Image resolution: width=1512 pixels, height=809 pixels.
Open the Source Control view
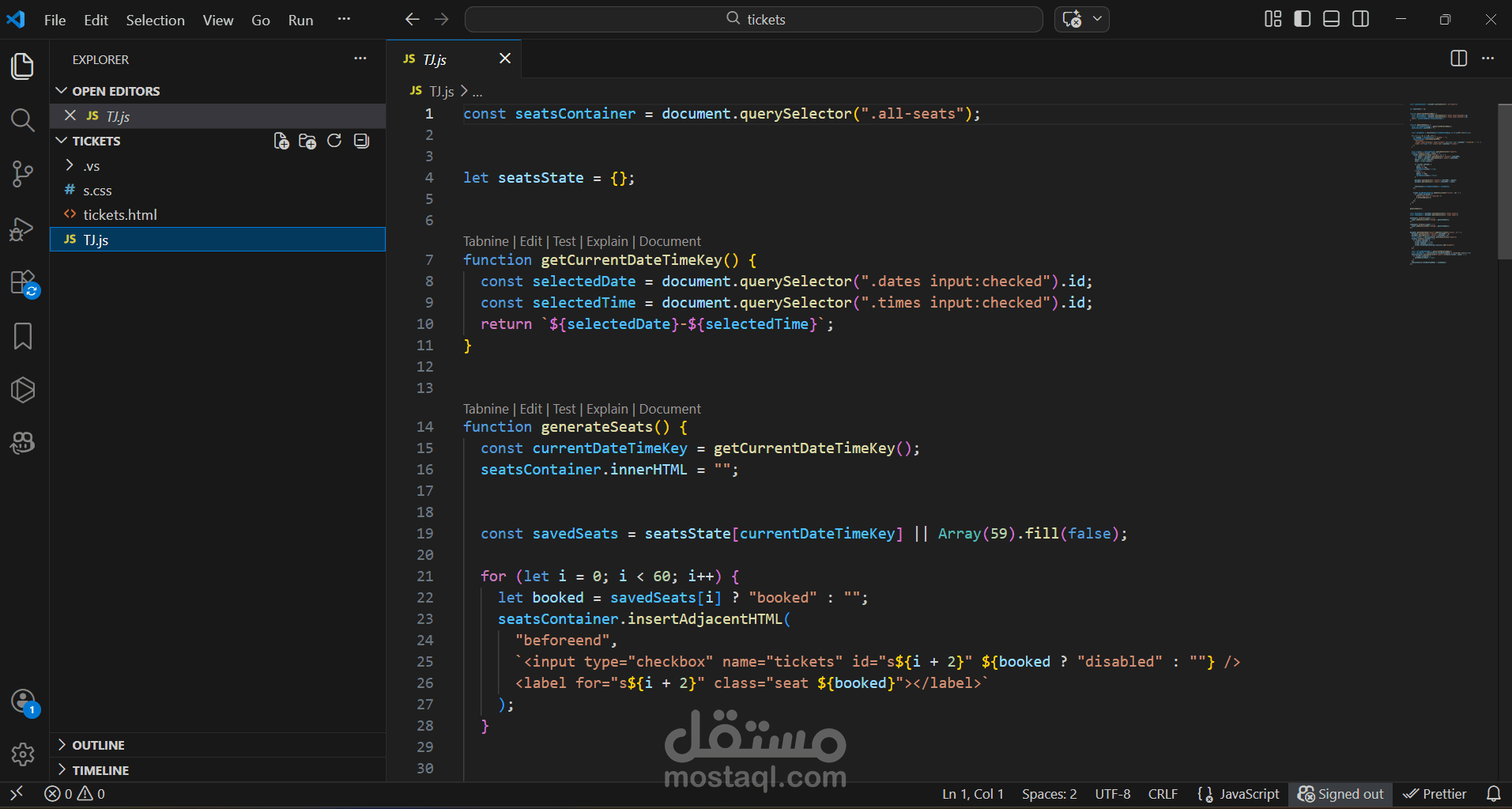pyautogui.click(x=23, y=174)
